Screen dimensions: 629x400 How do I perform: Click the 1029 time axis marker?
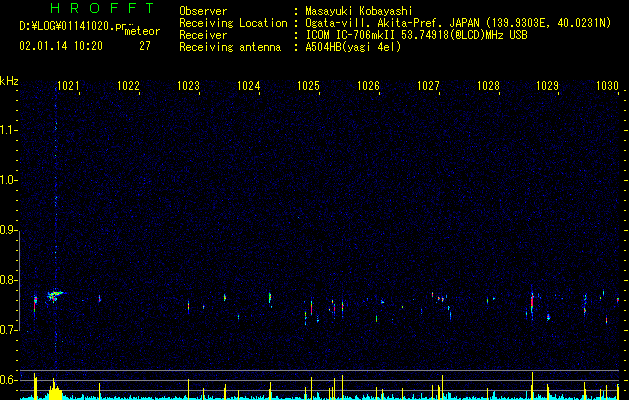[x=547, y=86]
